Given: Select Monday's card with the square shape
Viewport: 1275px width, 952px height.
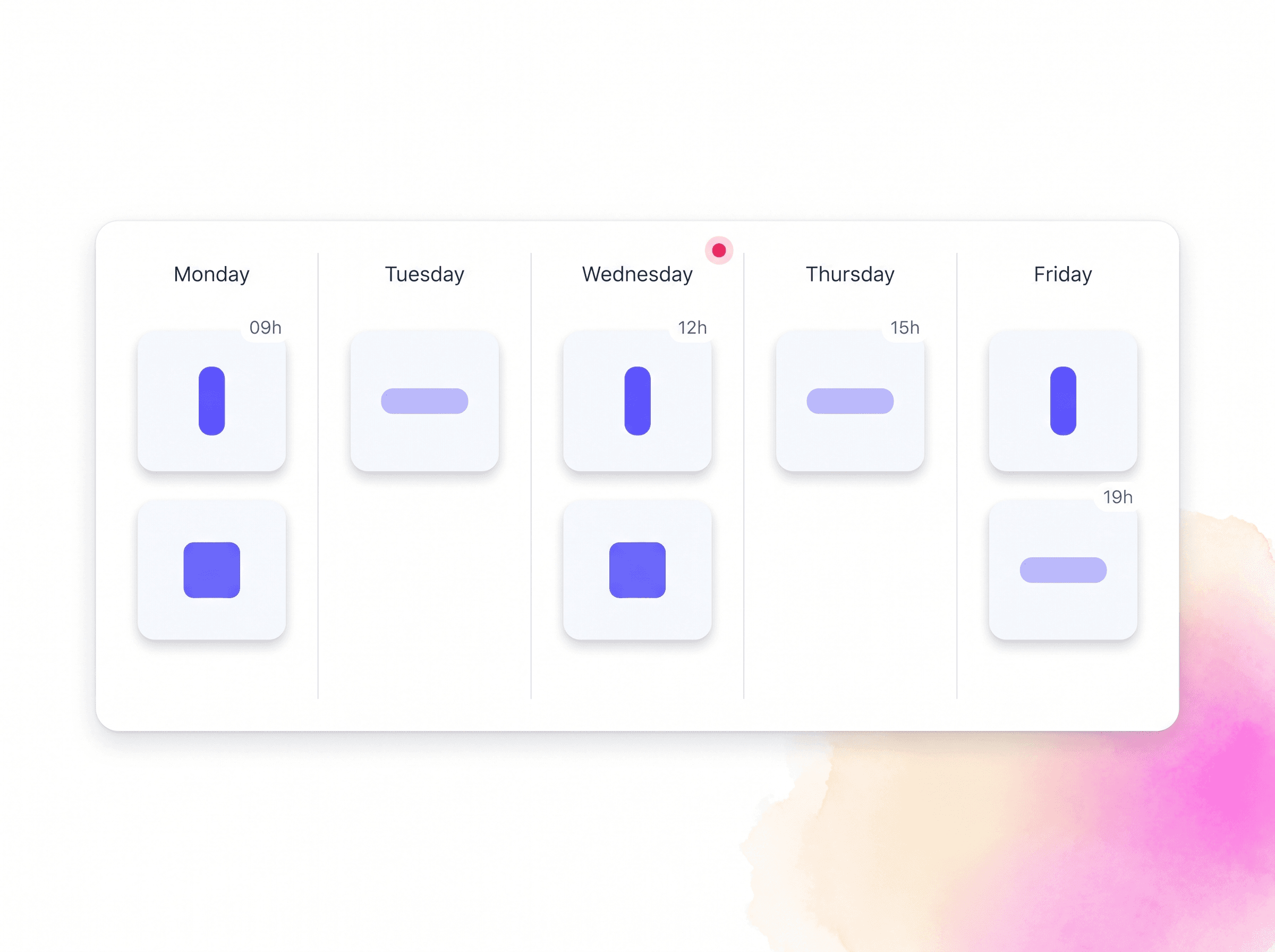Looking at the screenshot, I should 211,570.
